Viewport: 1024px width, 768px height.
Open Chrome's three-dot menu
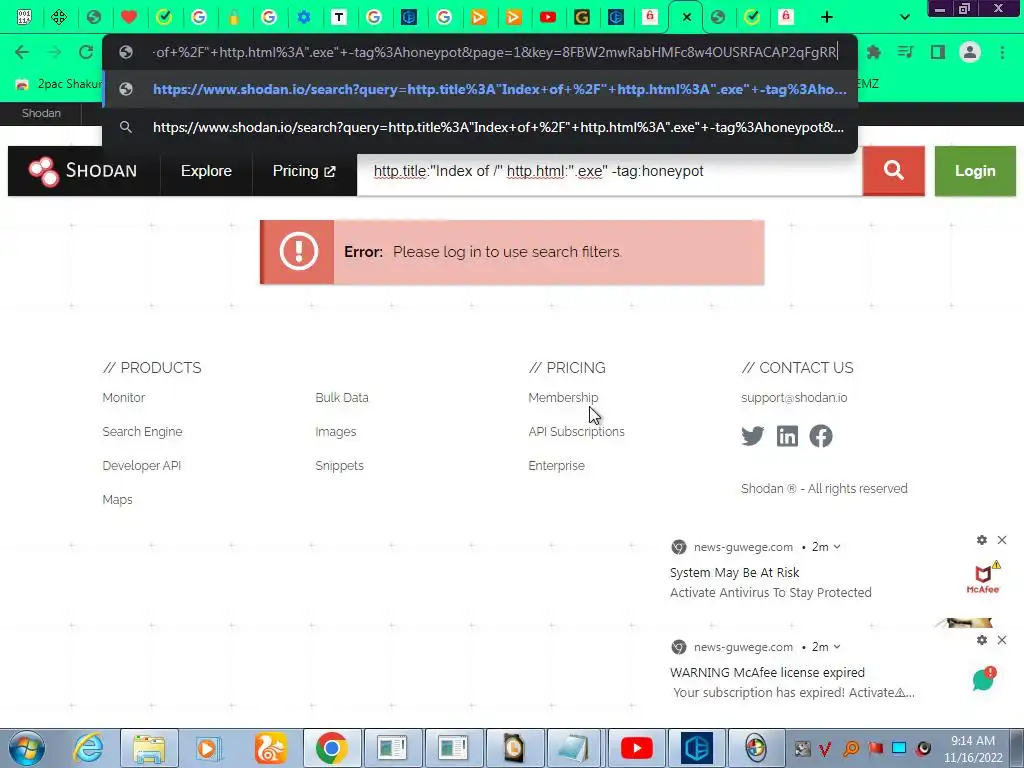pyautogui.click(x=1002, y=52)
